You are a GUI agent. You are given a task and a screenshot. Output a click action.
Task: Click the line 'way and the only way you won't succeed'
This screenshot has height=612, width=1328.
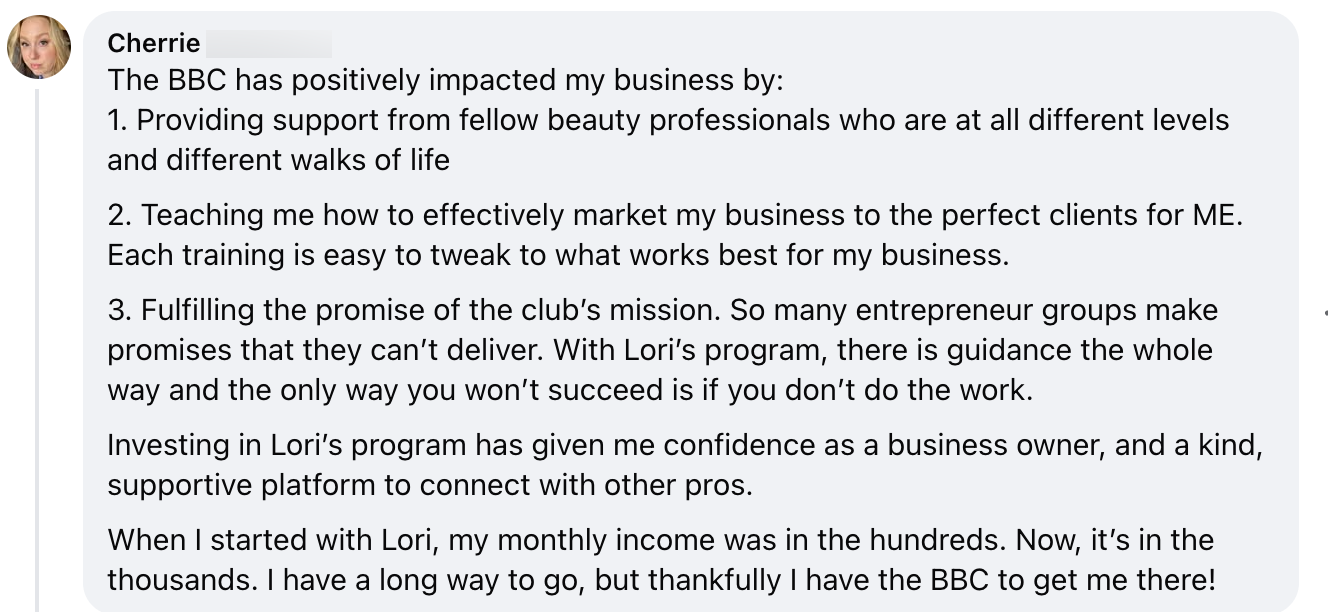point(570,389)
